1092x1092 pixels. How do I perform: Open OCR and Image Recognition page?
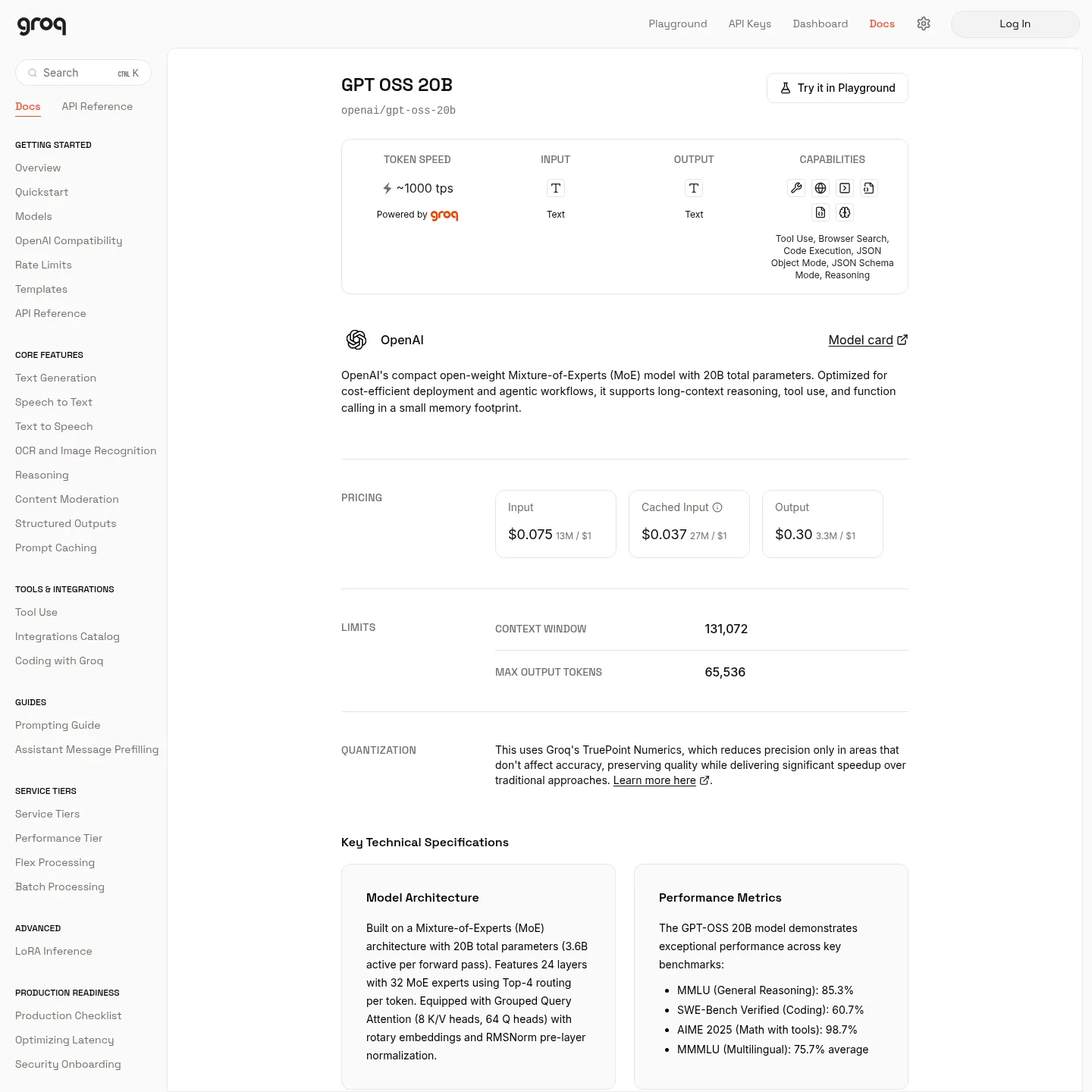86,450
